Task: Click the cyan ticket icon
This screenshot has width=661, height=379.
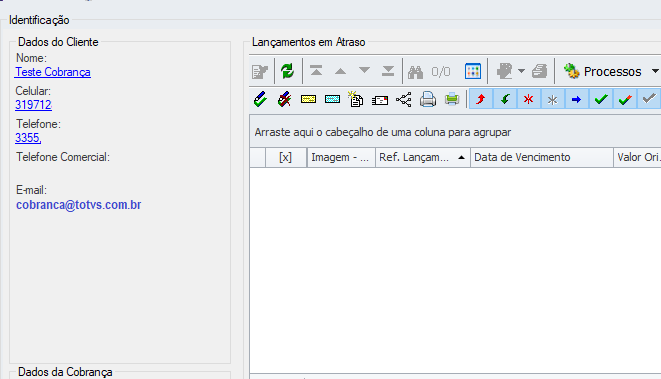Action: point(333,99)
